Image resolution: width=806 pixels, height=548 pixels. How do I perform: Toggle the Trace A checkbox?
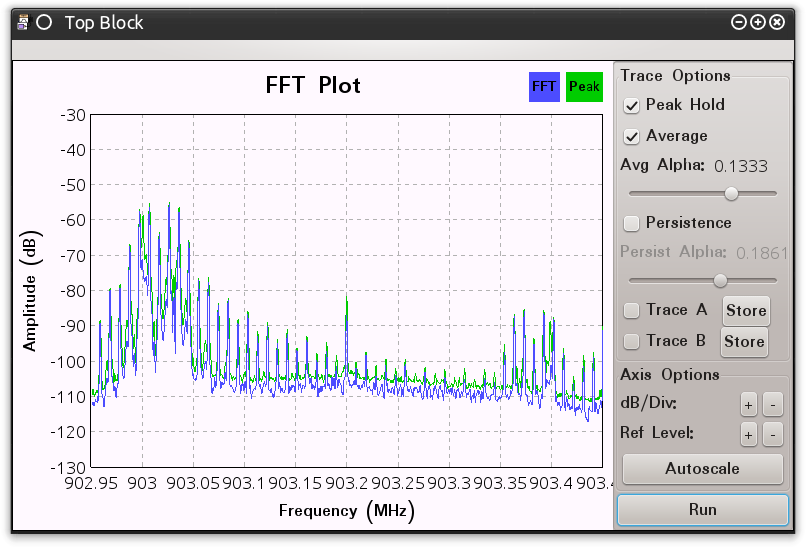pos(632,310)
